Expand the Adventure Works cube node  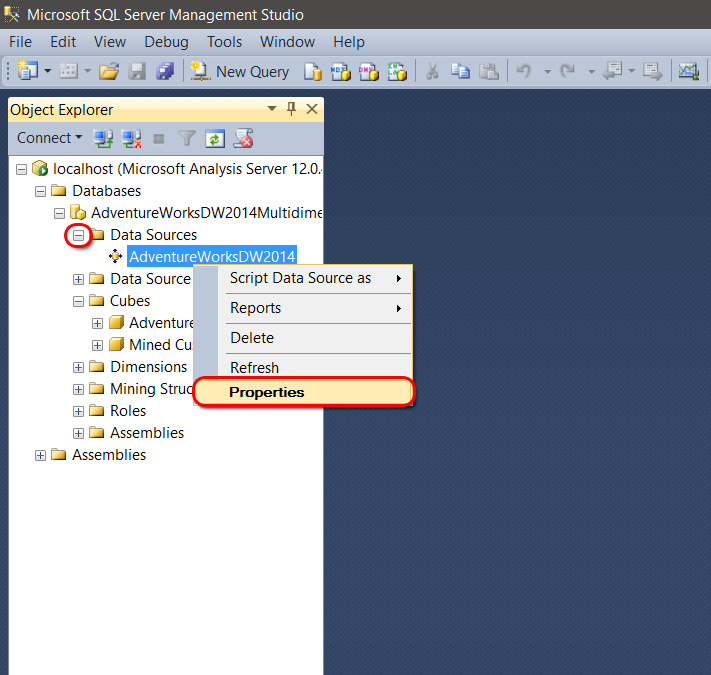[97, 323]
